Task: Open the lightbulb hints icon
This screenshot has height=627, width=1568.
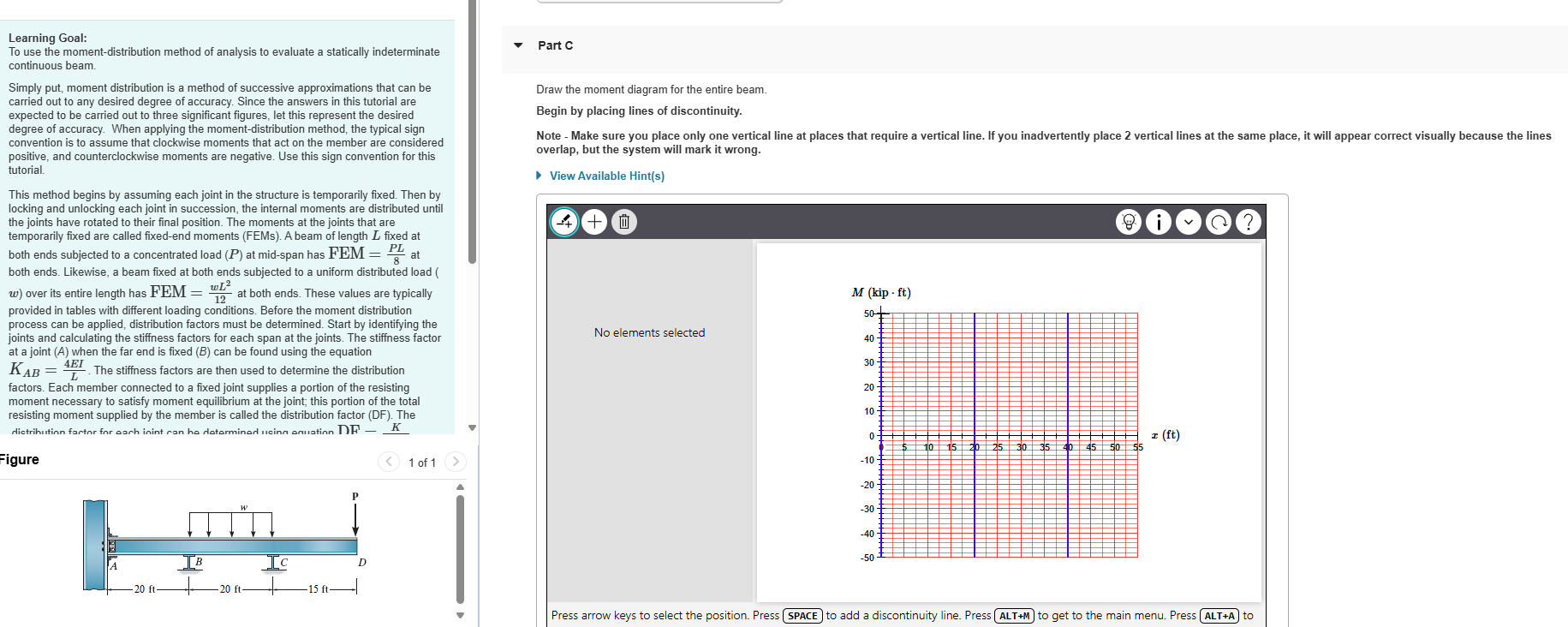Action: point(1129,222)
